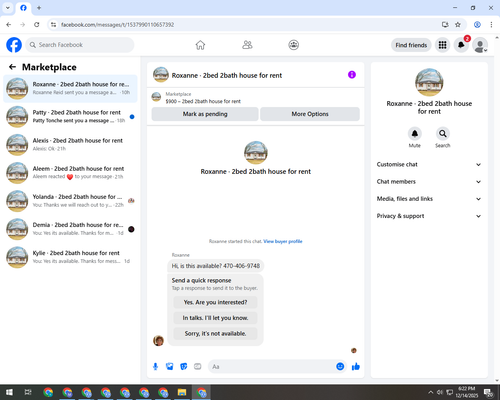This screenshot has width=500, height=400.
Task: Open the Chrome three-dot menu
Action: coord(491,25)
